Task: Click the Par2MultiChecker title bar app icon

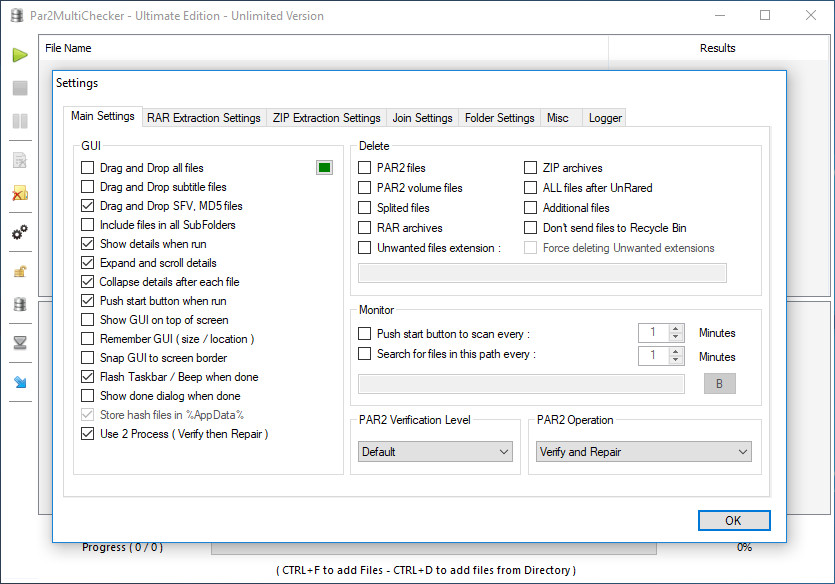Action: pos(17,15)
